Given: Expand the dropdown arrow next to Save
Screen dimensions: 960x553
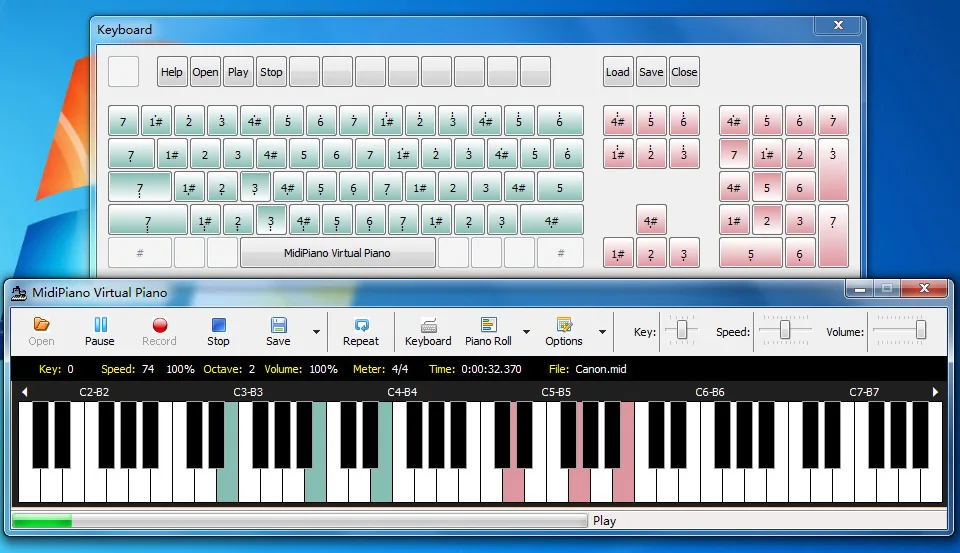Looking at the screenshot, I should (317, 332).
